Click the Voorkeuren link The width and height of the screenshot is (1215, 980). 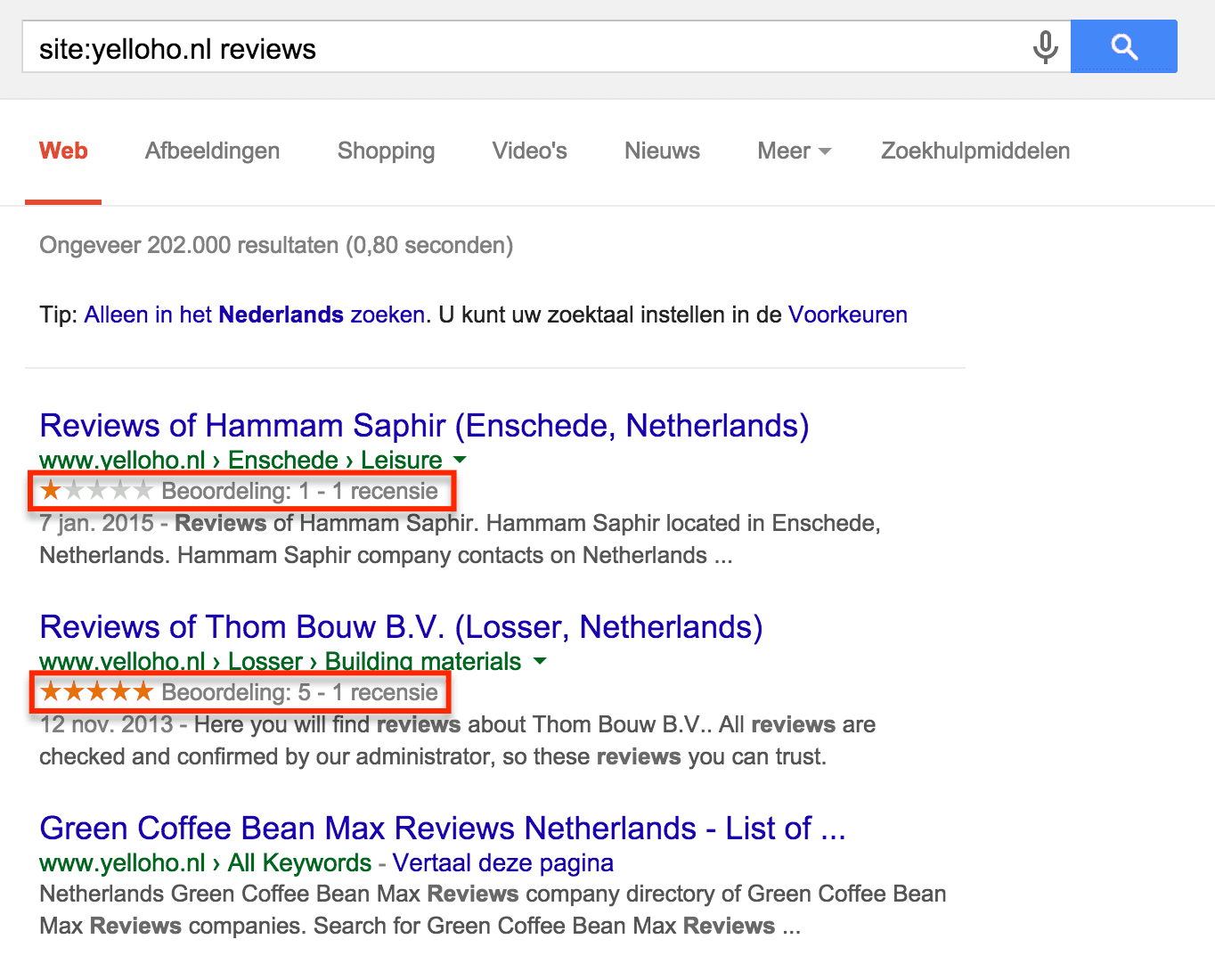[x=847, y=314]
